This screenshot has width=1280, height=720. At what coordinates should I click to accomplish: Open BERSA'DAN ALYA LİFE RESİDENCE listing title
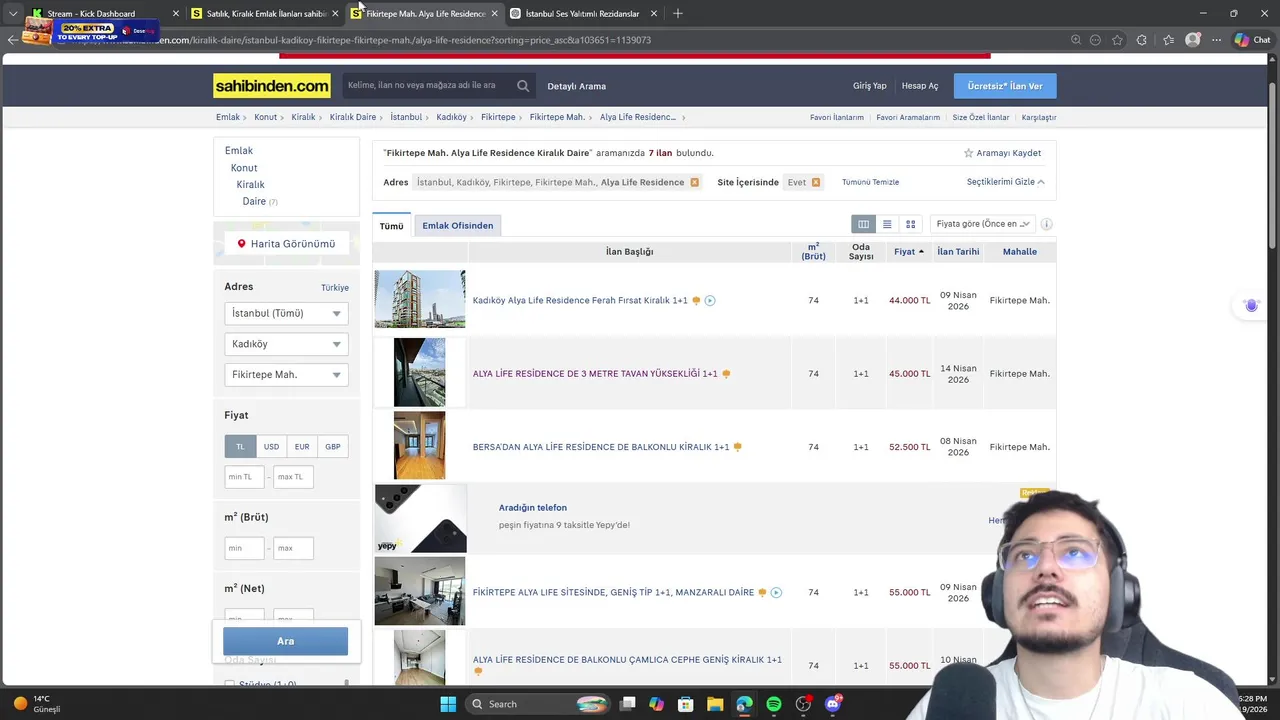pos(601,447)
